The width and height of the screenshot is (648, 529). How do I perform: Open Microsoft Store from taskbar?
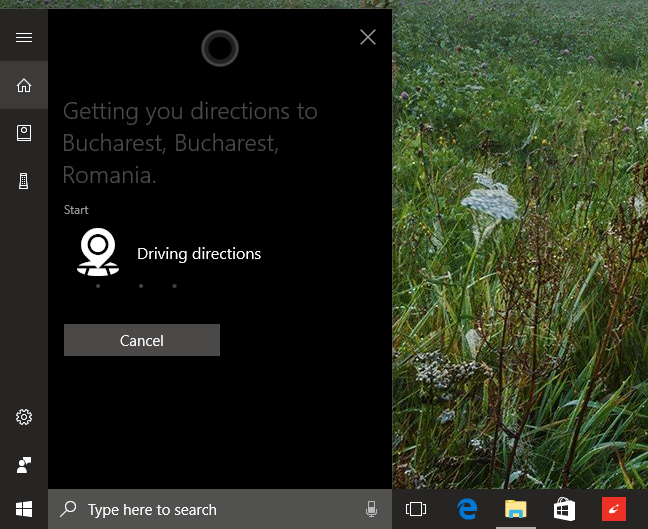(x=564, y=509)
